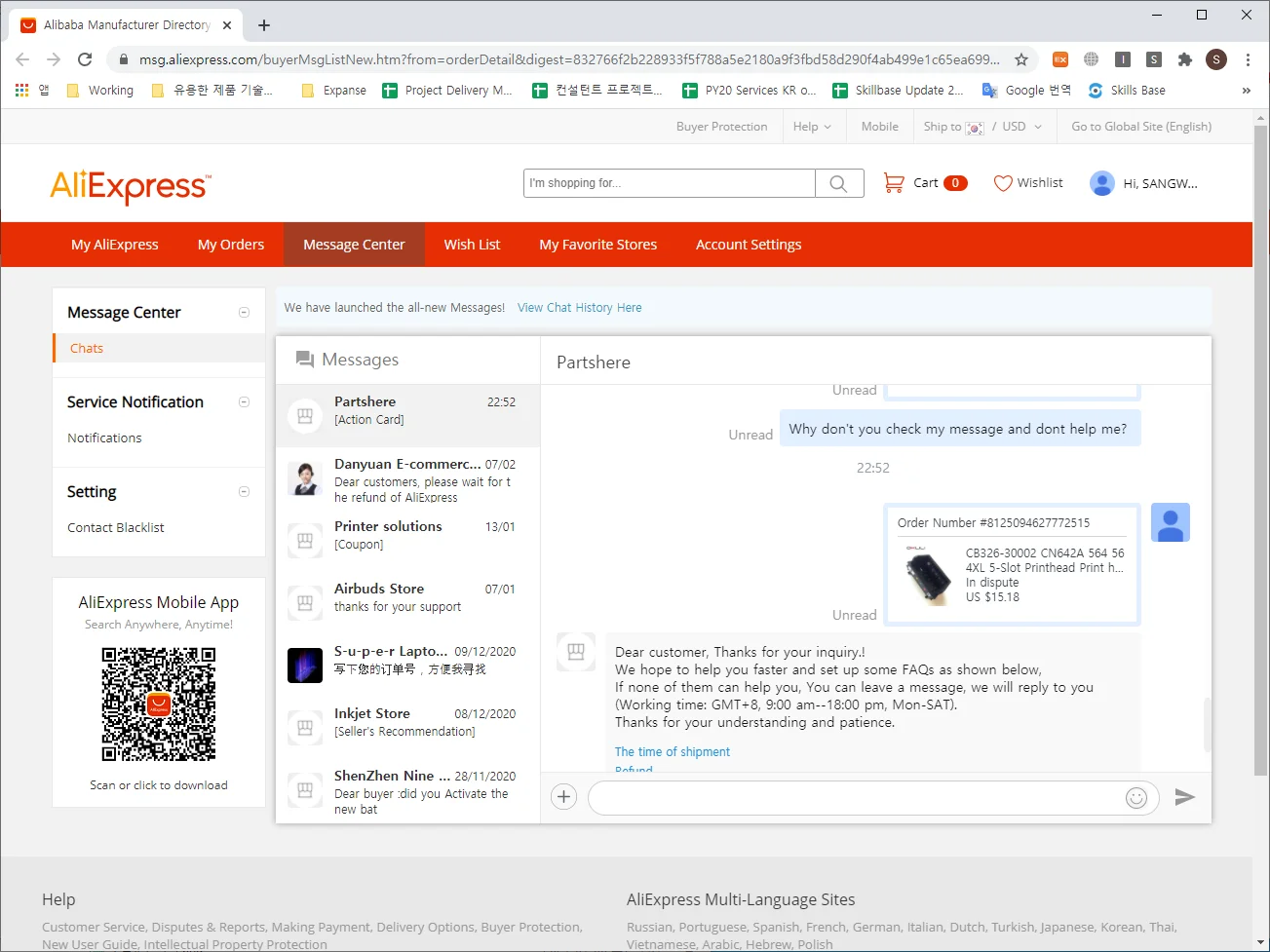Click the seller store avatar beside reply

tap(576, 652)
